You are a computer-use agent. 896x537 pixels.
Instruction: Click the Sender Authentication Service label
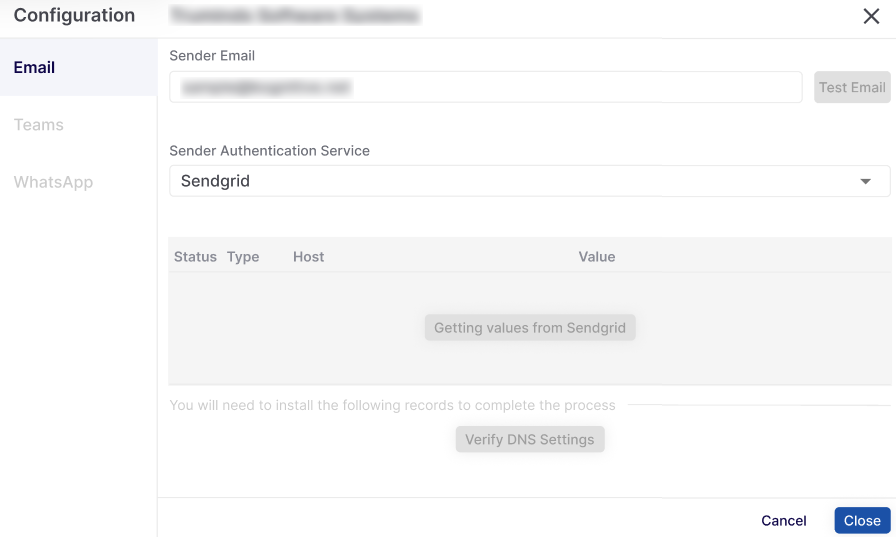[269, 151]
